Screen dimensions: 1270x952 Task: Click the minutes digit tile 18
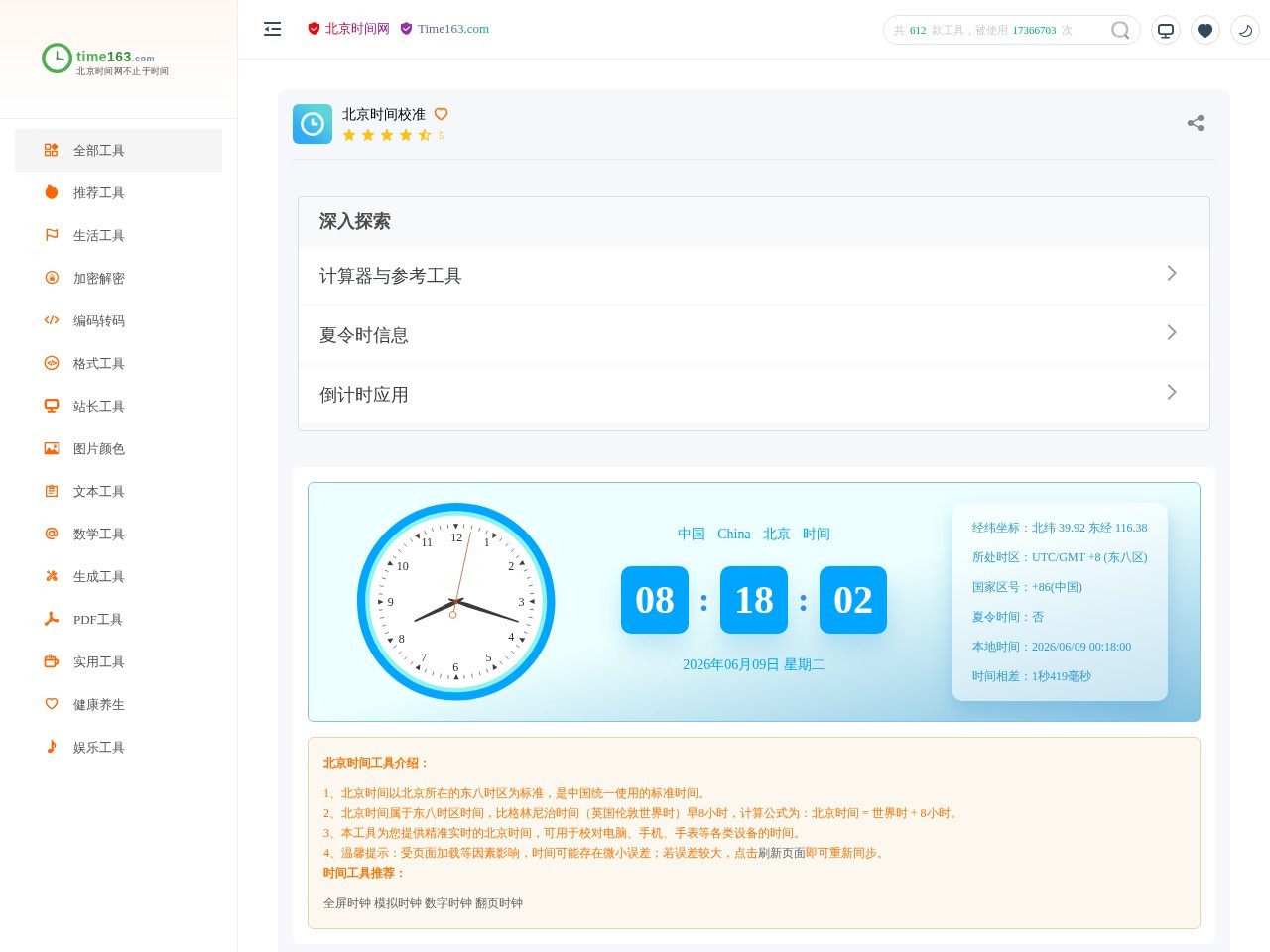[754, 600]
